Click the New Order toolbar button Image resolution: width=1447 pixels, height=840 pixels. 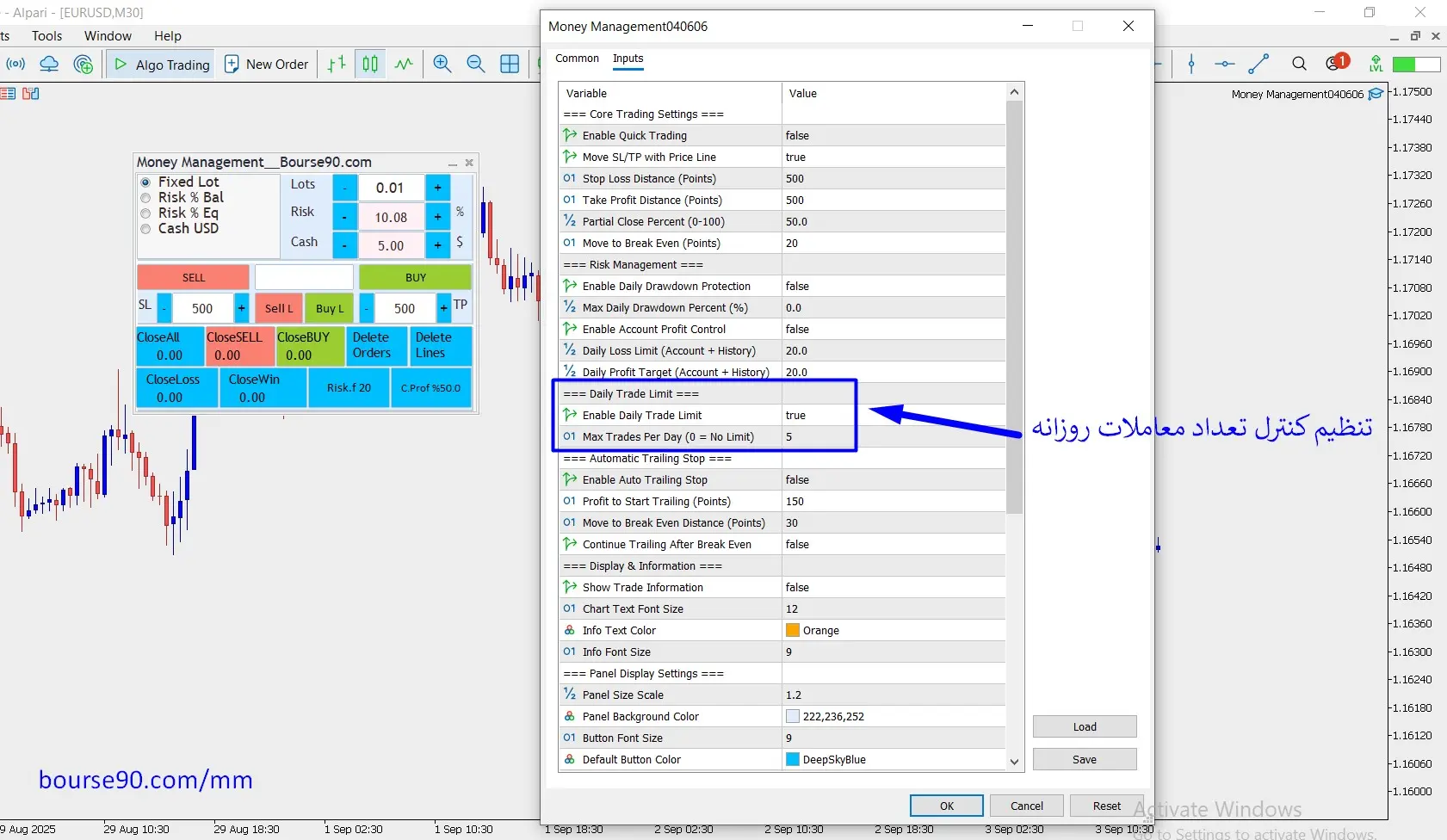[x=266, y=65]
